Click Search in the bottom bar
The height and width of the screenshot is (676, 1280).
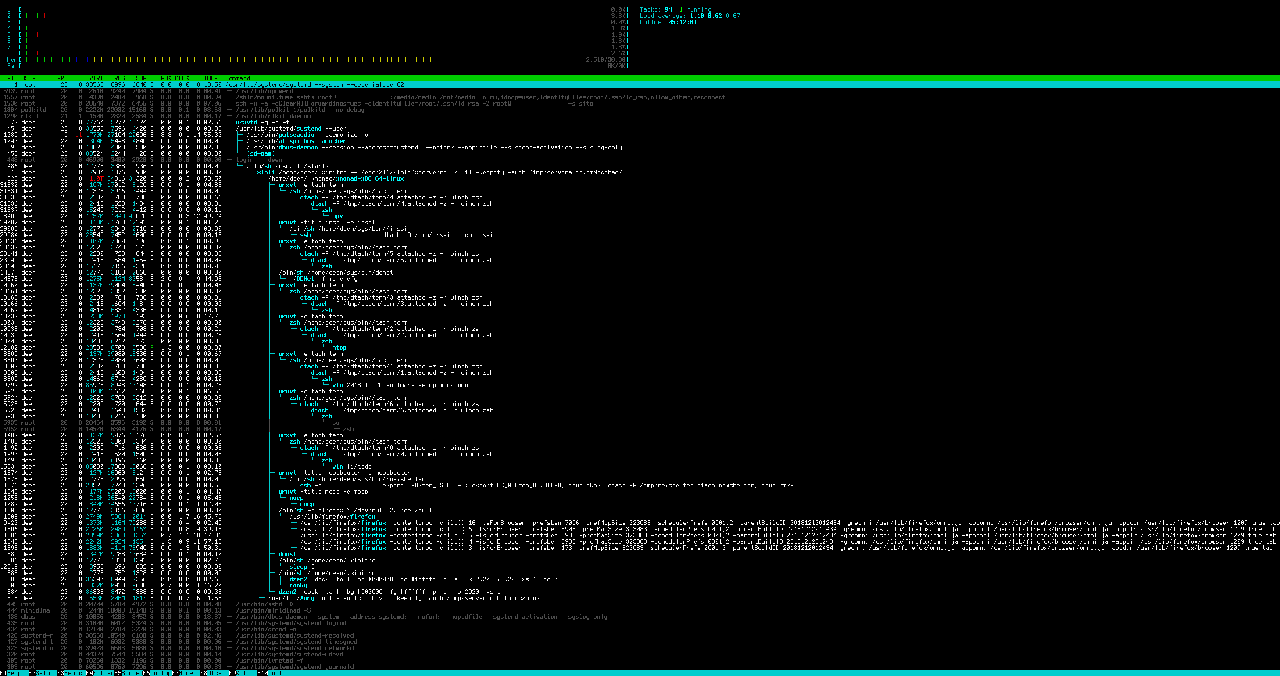tap(76, 673)
